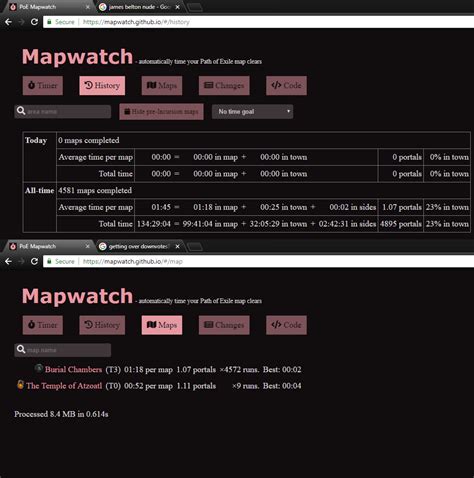Viewport: 474px width, 478px height.
Task: Click the reload icon in the lower browser
Action: coord(34,261)
